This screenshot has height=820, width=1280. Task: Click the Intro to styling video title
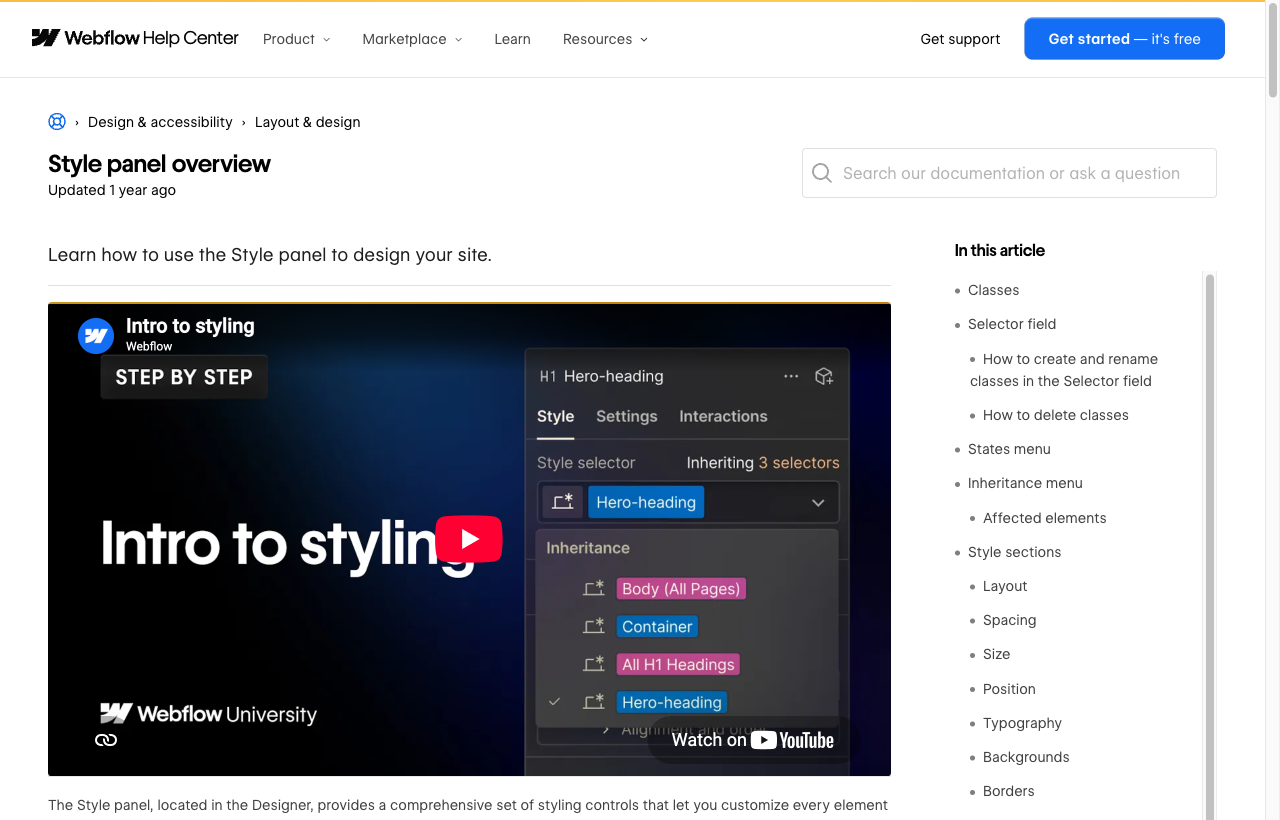tap(190, 326)
